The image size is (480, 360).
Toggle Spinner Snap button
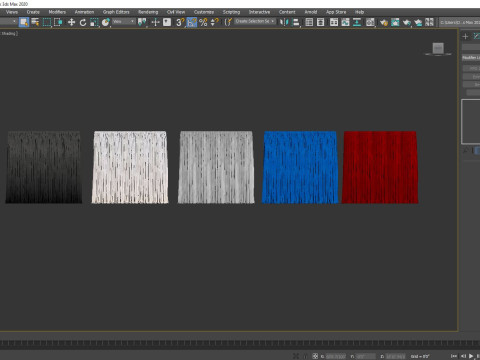click(215, 22)
